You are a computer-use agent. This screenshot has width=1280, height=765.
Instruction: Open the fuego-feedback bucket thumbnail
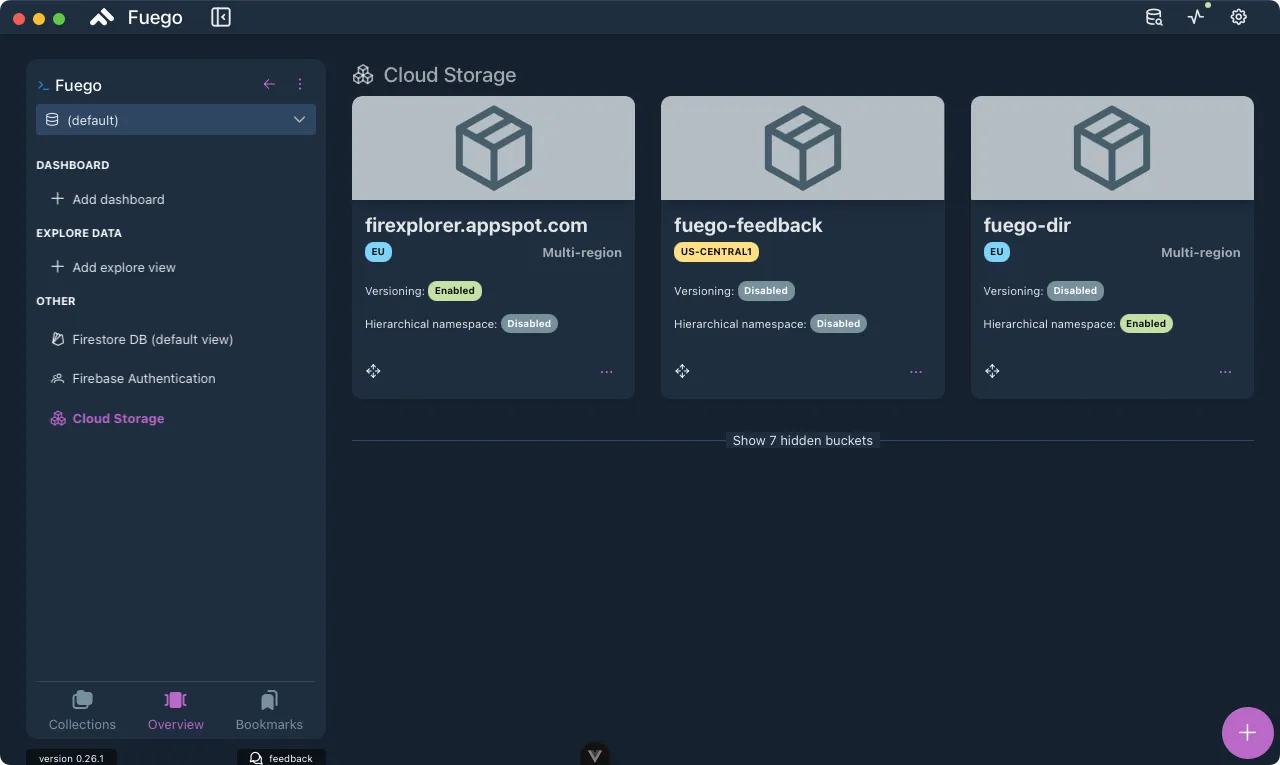coord(802,148)
